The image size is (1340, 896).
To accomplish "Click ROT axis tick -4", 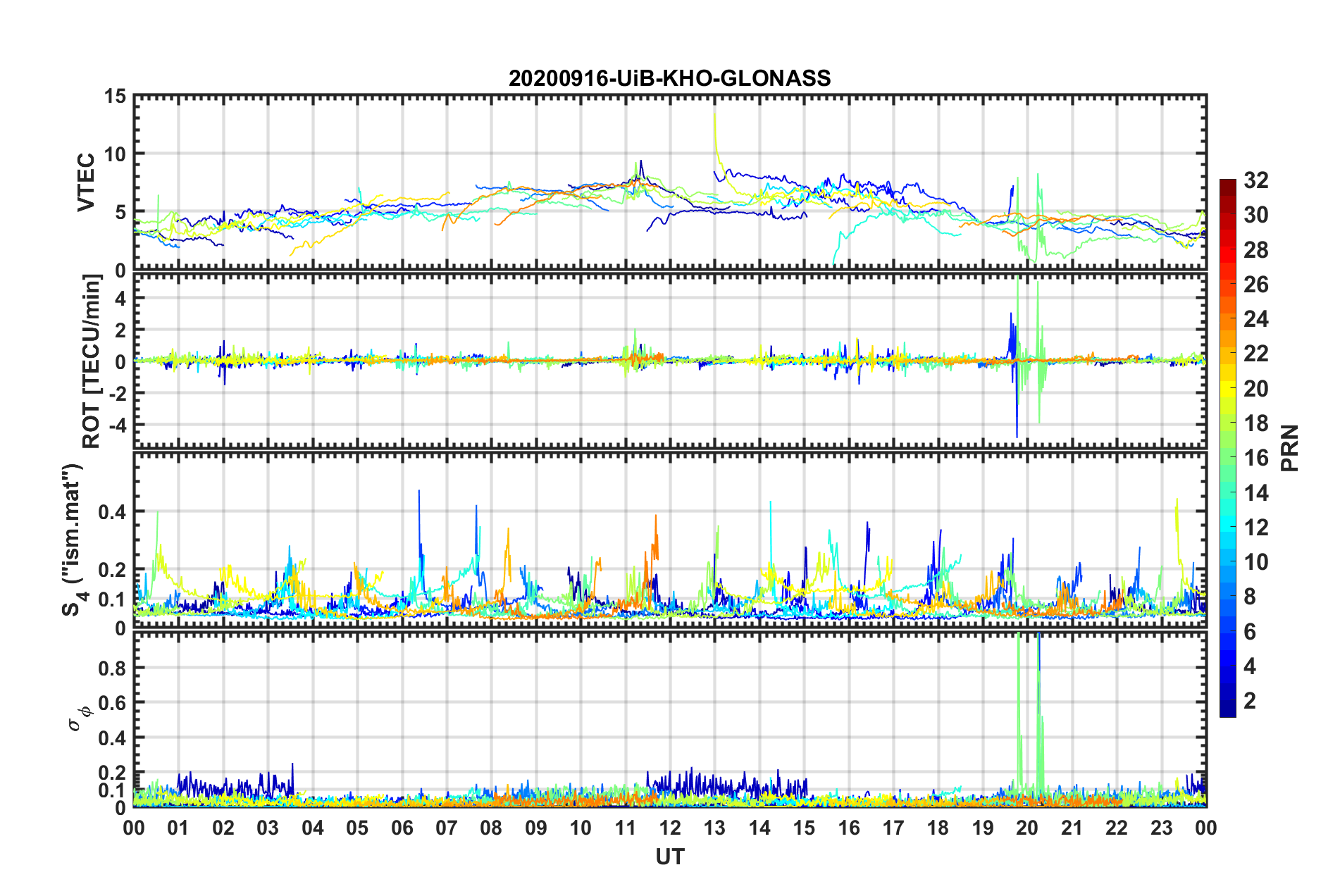I will coord(118,425).
